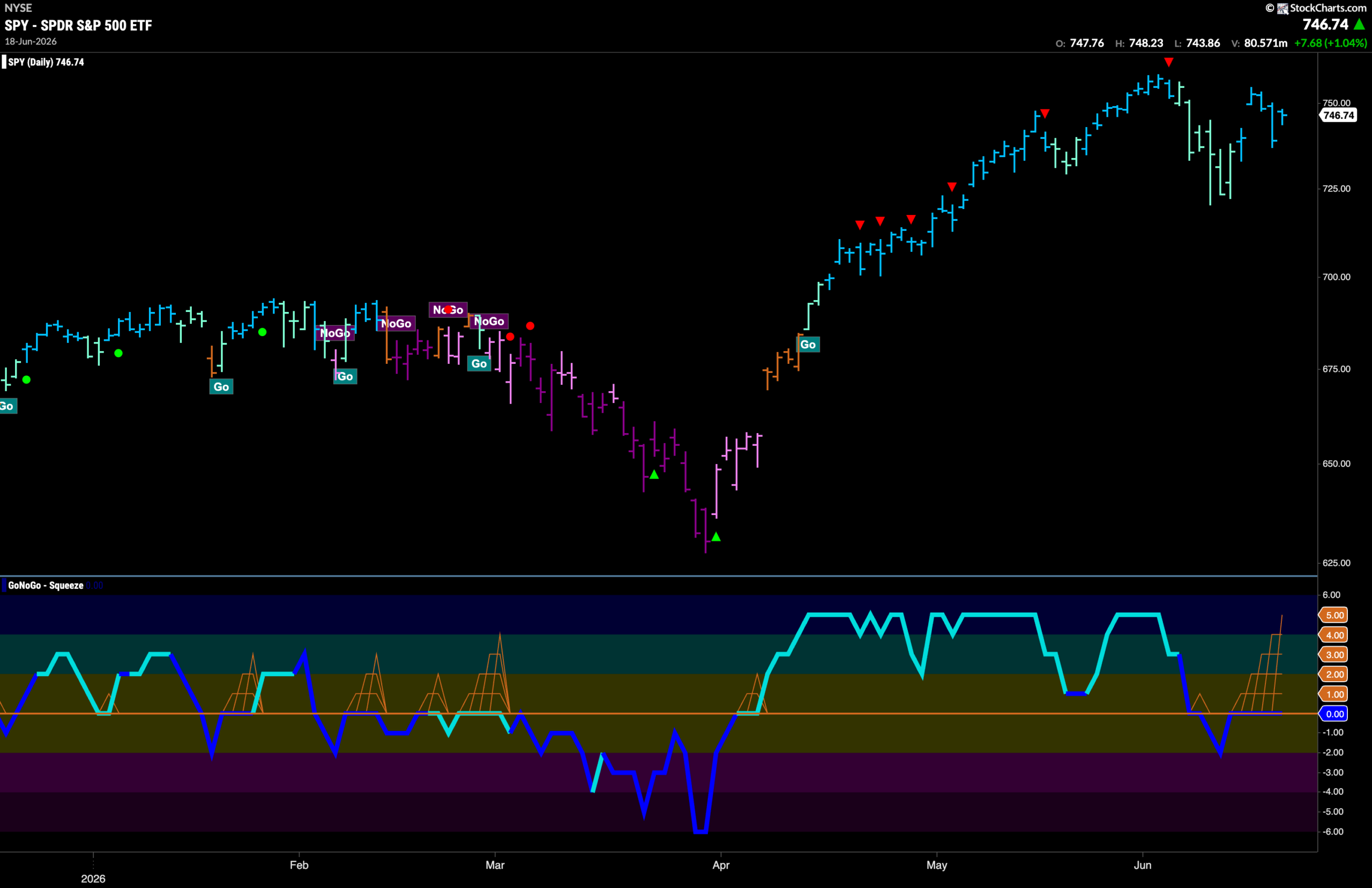Select the low value 743.86
Screen dimensions: 1372x888
[1203, 43]
